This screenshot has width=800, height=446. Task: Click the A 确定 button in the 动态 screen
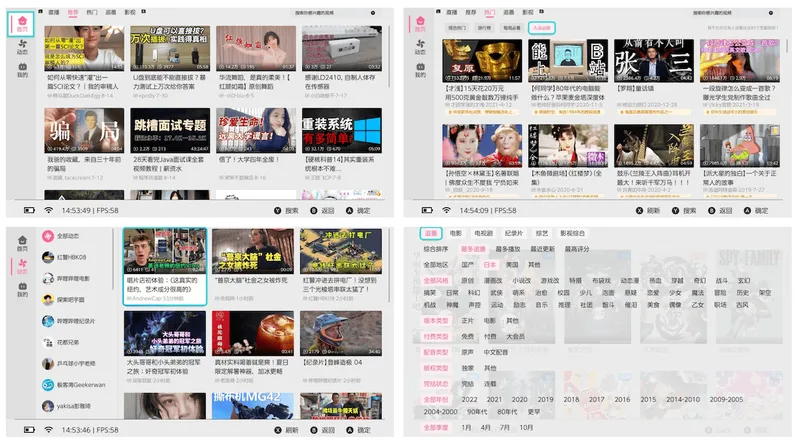(358, 430)
